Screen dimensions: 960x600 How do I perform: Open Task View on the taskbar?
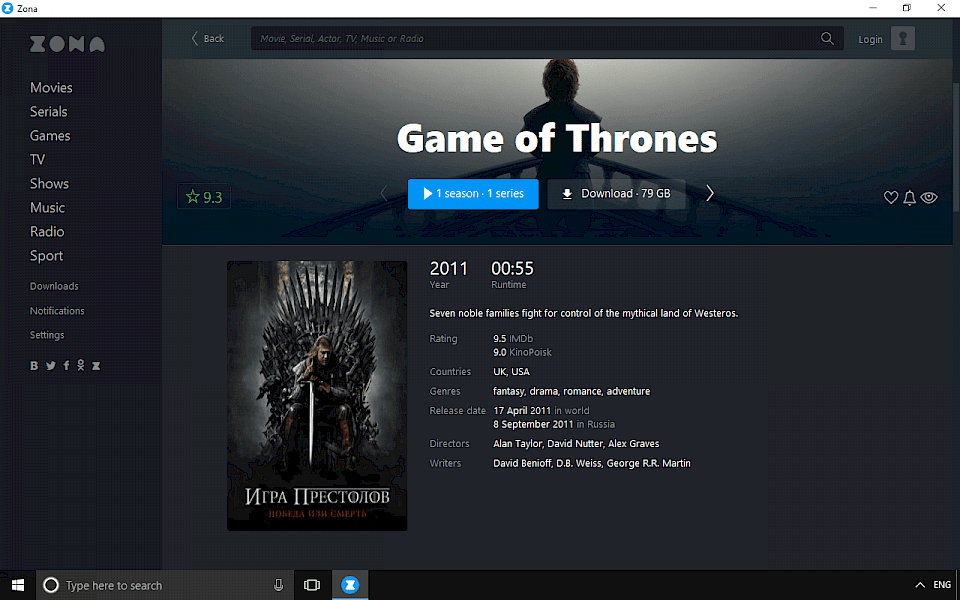(x=312, y=585)
